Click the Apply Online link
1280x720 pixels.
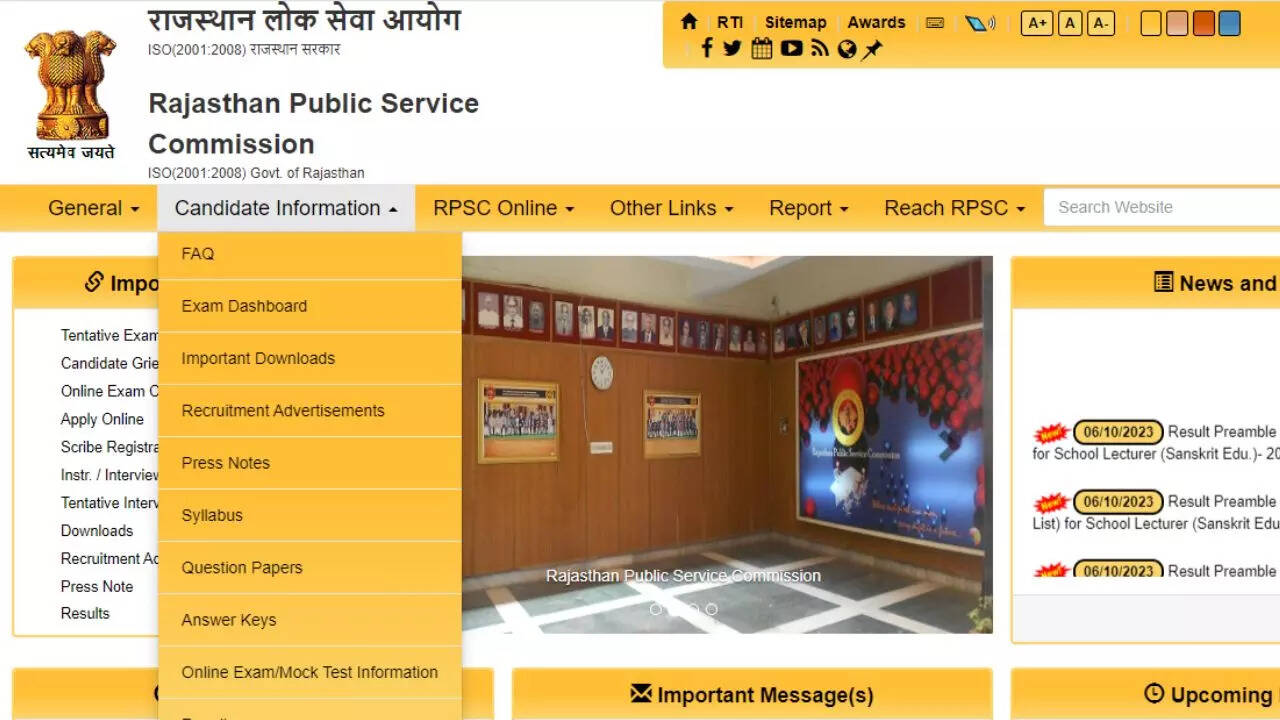point(102,419)
